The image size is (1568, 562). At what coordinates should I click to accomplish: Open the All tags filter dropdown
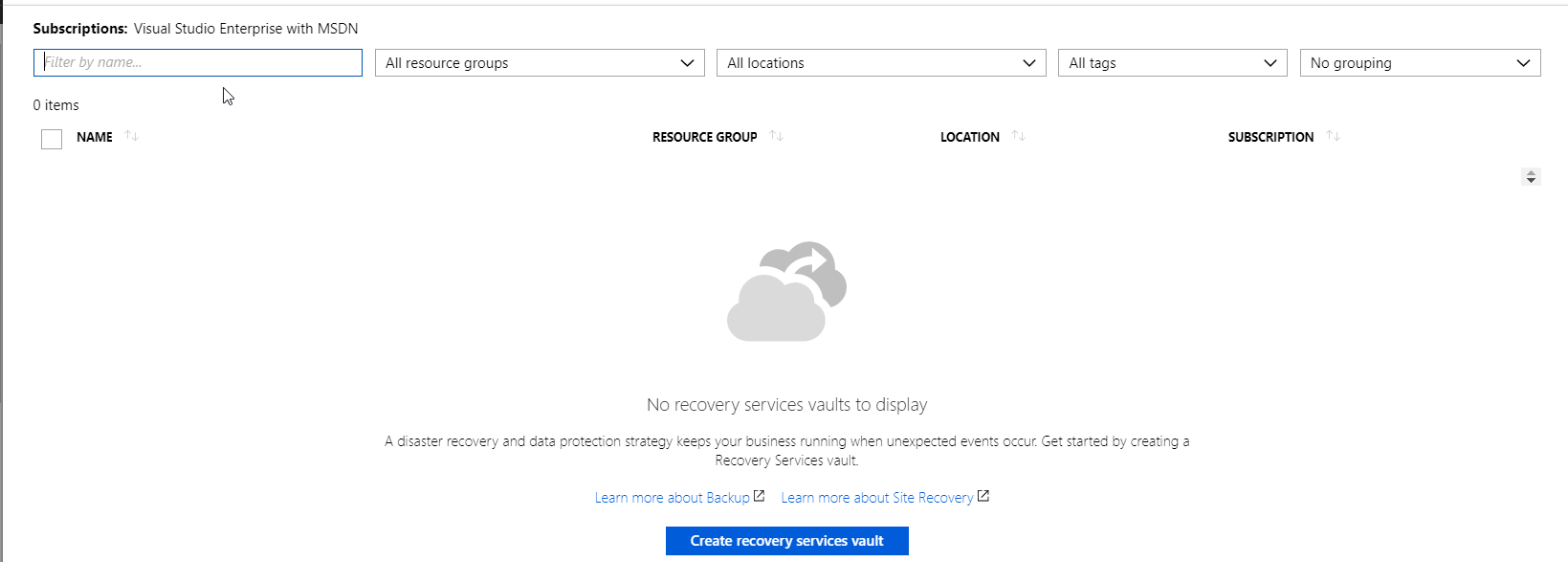[1172, 63]
